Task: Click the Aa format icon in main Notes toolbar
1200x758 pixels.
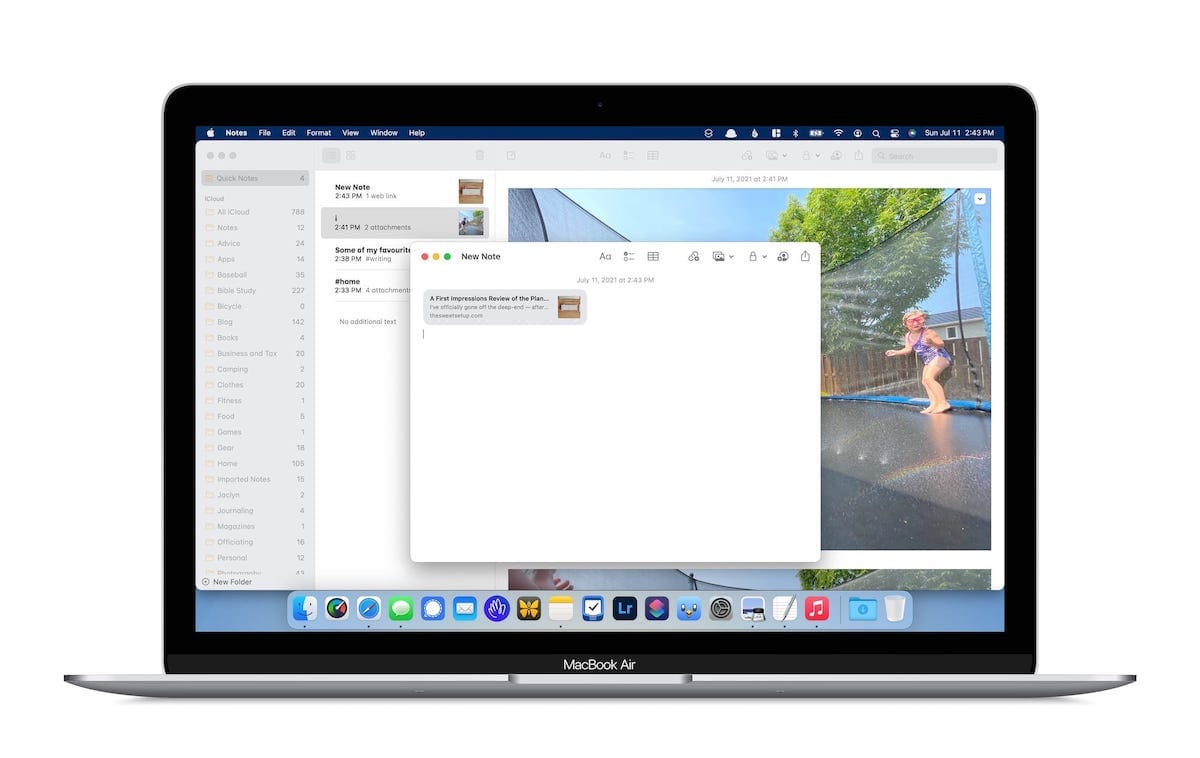Action: click(x=605, y=156)
